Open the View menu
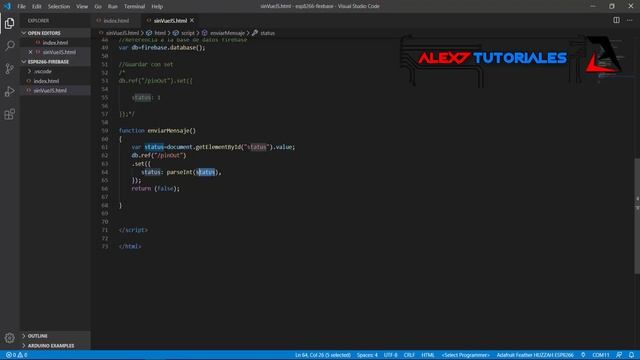The height and width of the screenshot is (360, 640). 82,7
